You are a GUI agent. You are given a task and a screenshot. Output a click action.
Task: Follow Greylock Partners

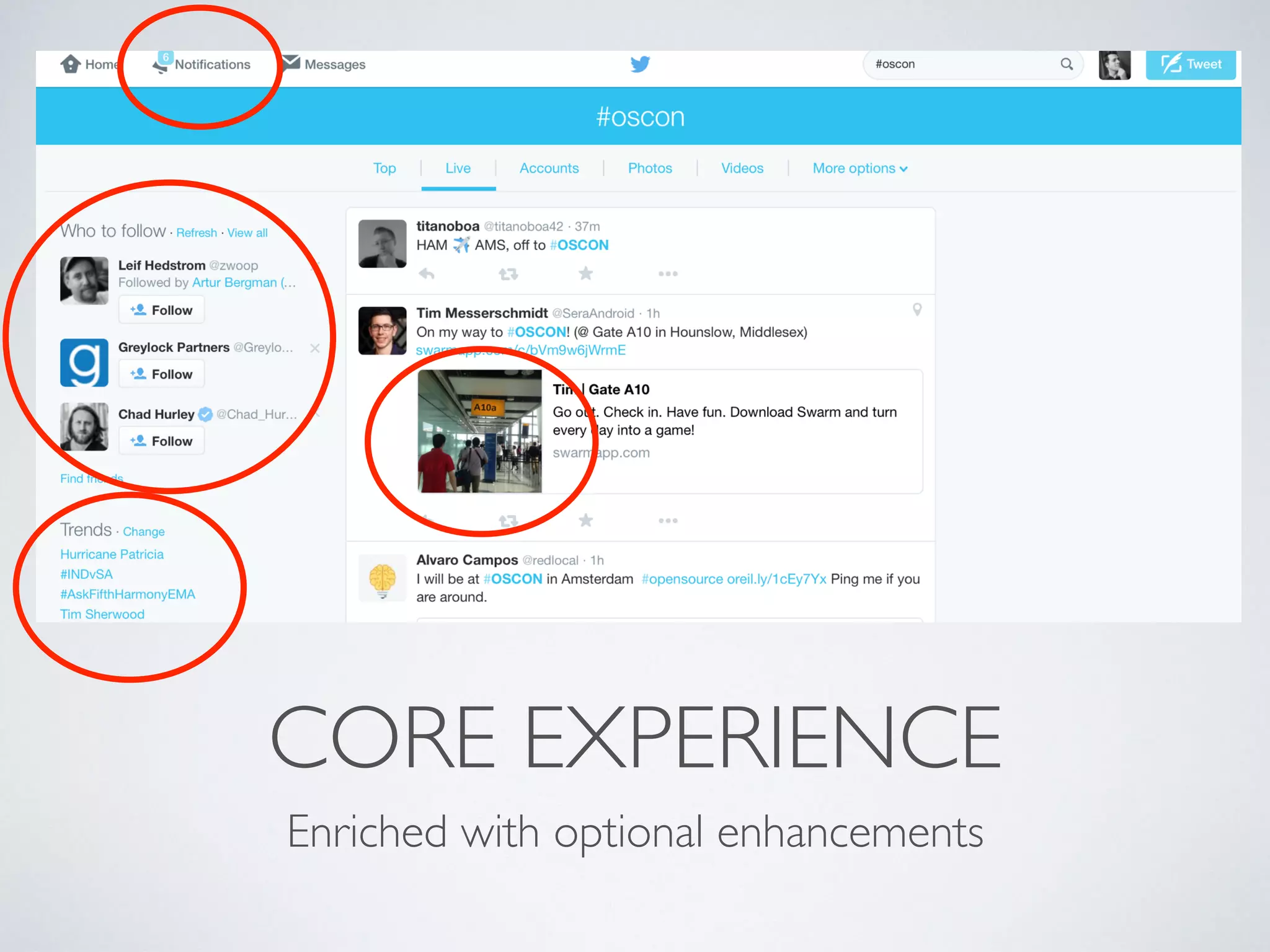(161, 374)
